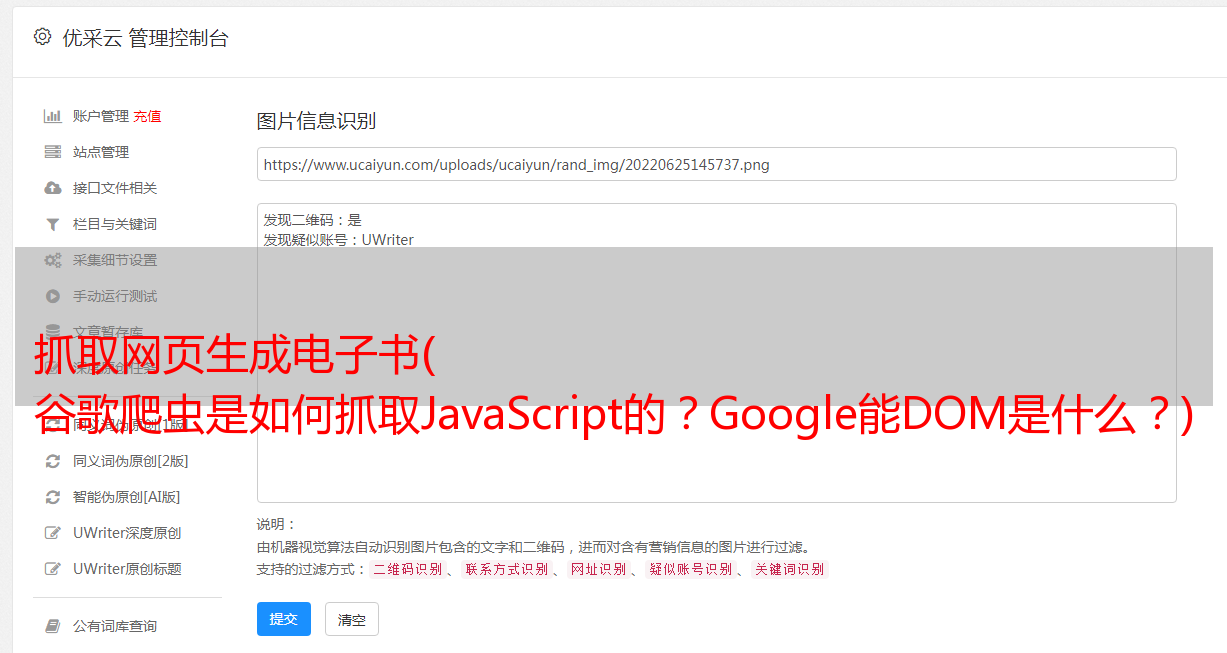
Task: Click the 说明： label
Action: pos(277,524)
